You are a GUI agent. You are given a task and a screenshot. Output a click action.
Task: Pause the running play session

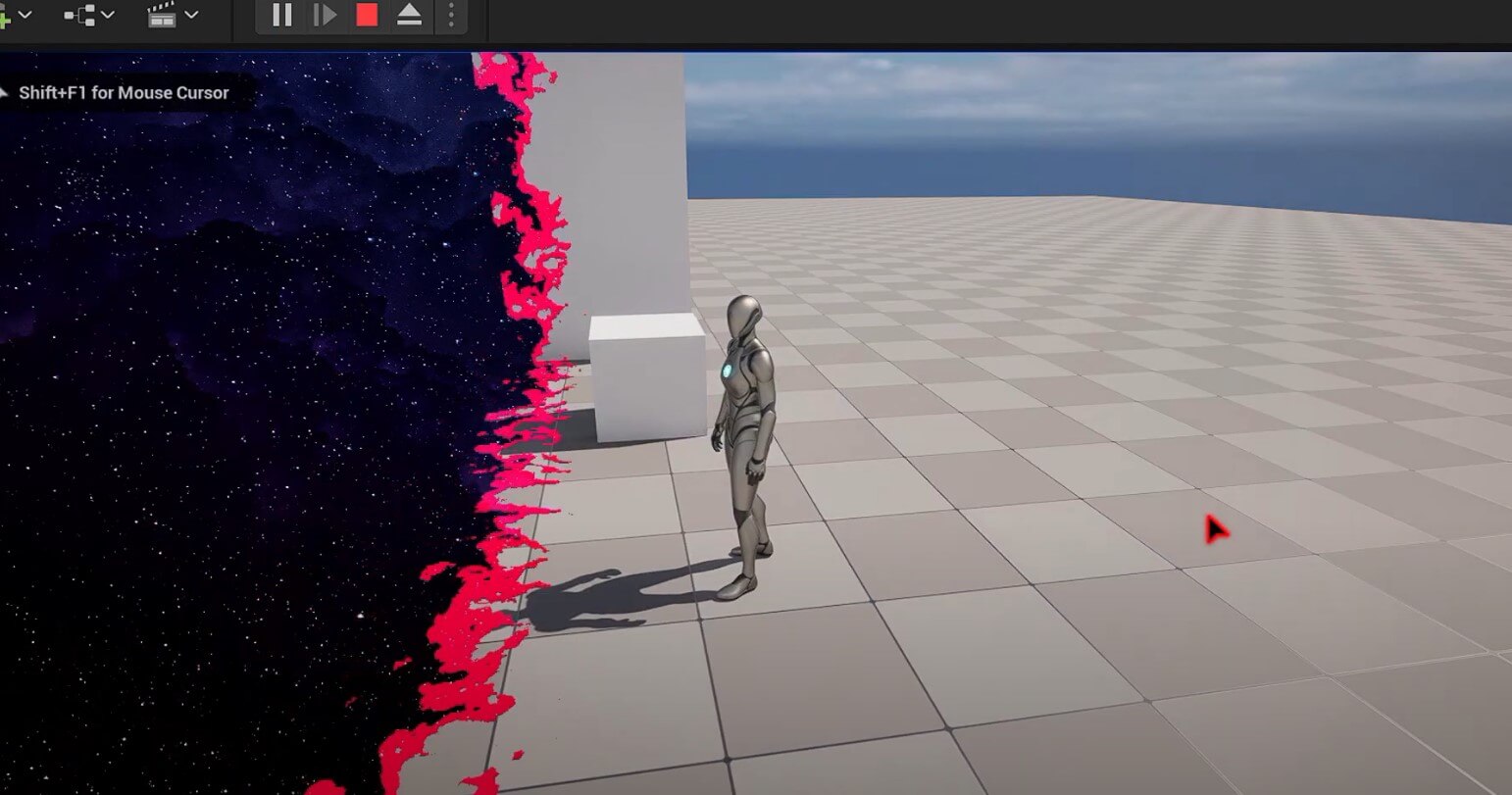point(282,15)
